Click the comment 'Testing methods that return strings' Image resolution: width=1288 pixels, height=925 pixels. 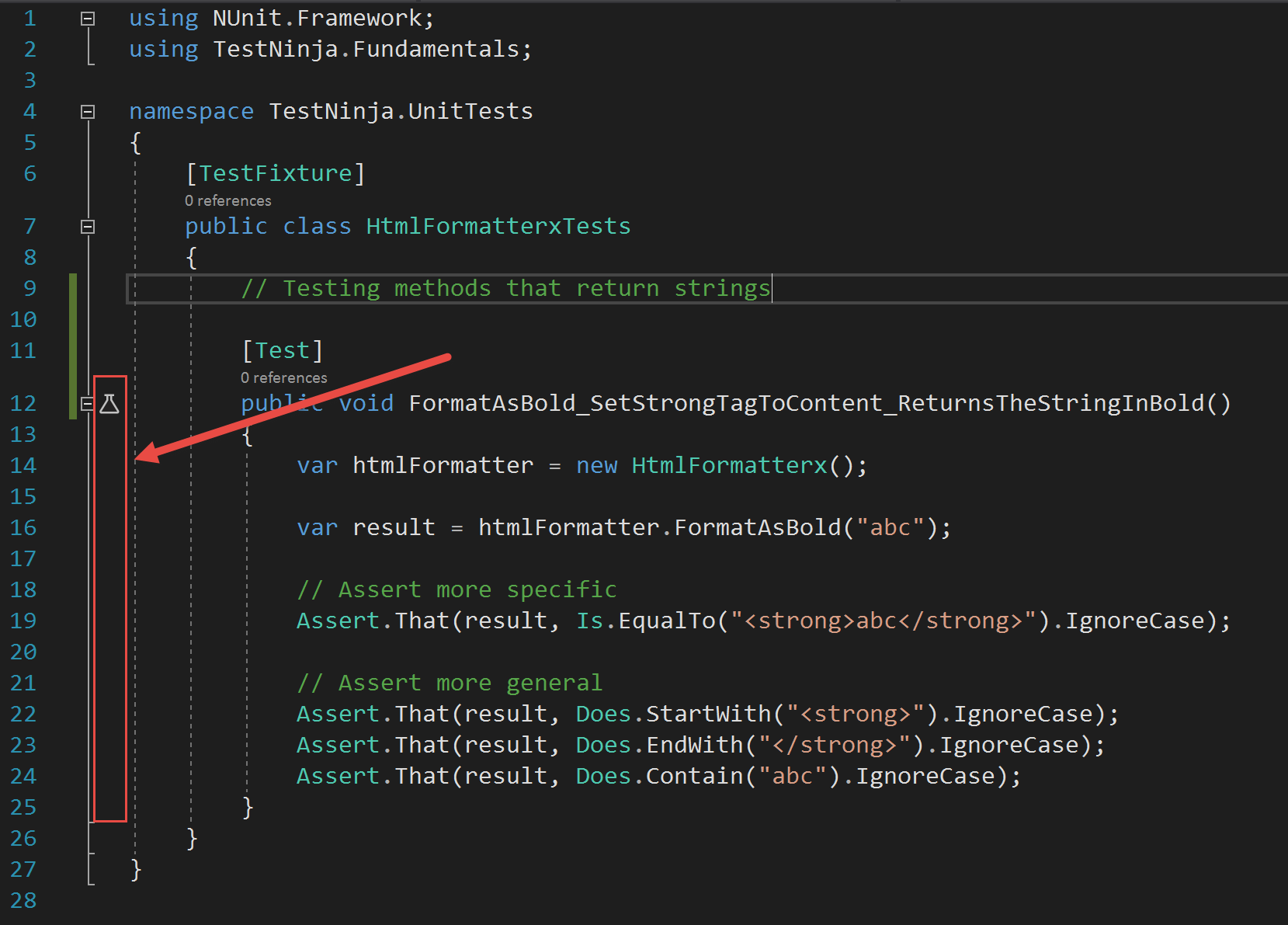click(x=506, y=288)
